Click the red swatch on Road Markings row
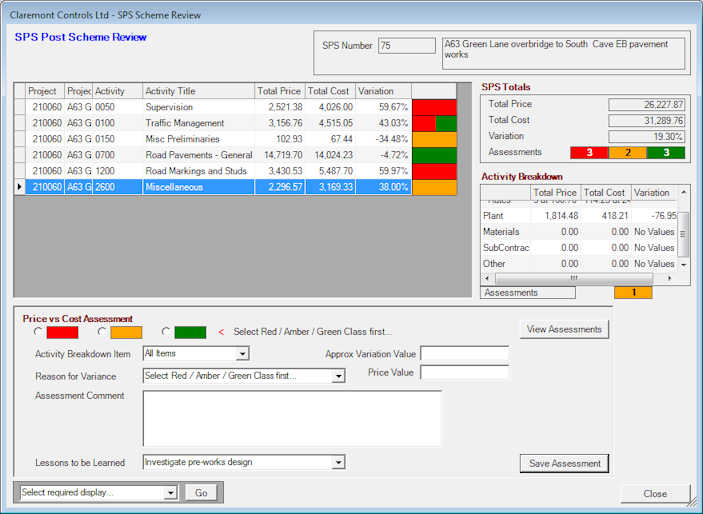 tap(434, 171)
